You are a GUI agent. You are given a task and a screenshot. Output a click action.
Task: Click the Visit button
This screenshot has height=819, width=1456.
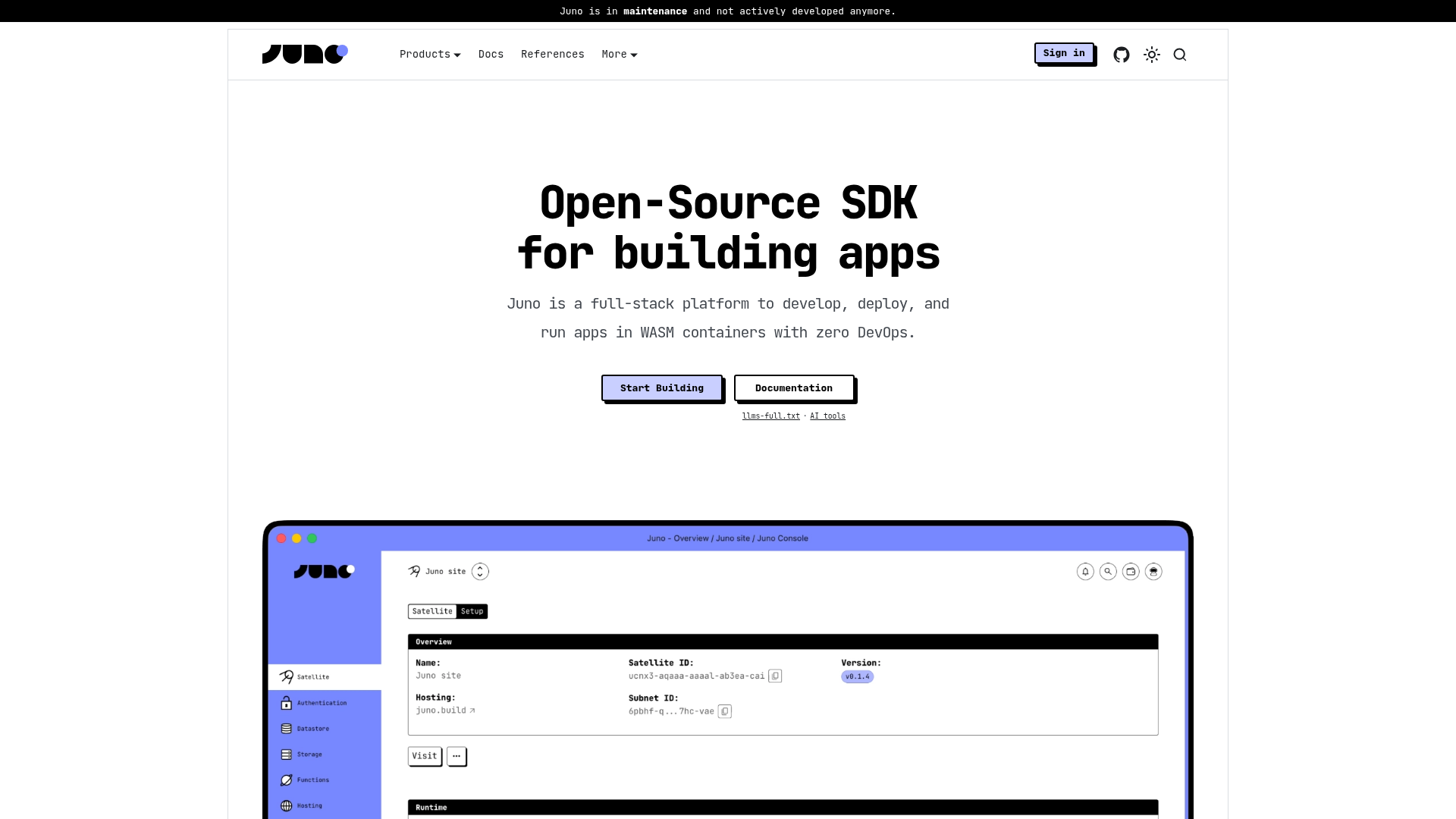click(425, 756)
